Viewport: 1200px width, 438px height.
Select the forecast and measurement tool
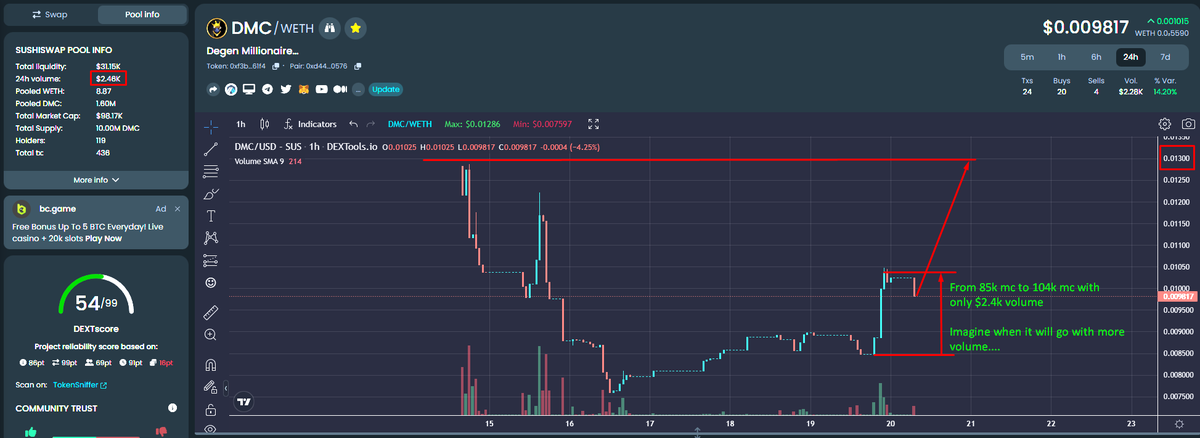coord(211,260)
